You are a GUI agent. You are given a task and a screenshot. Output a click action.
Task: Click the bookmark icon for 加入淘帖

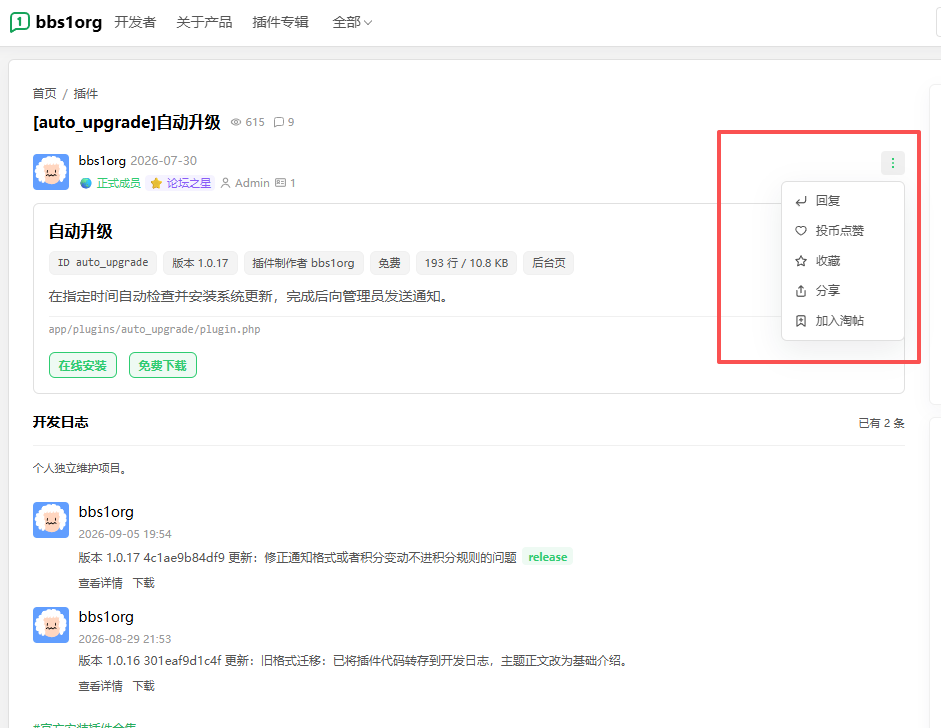(801, 321)
